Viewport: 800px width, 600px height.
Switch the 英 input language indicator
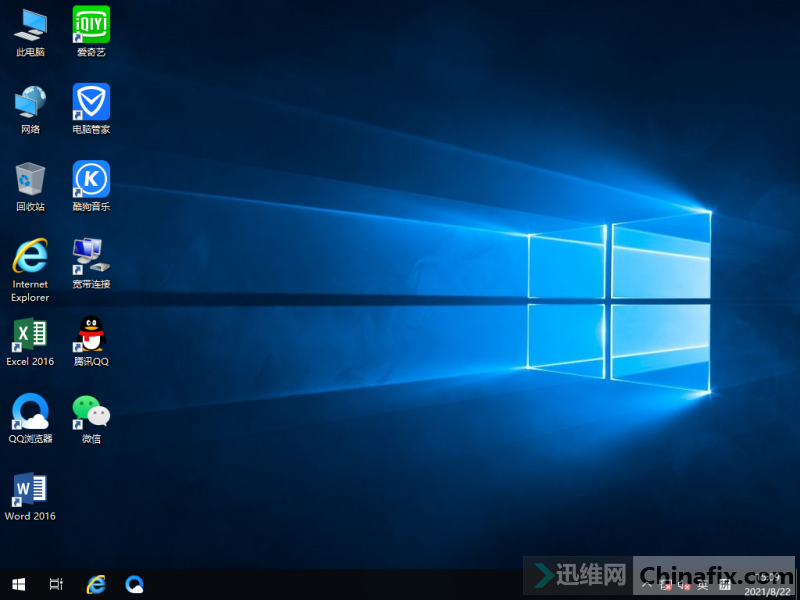point(703,585)
